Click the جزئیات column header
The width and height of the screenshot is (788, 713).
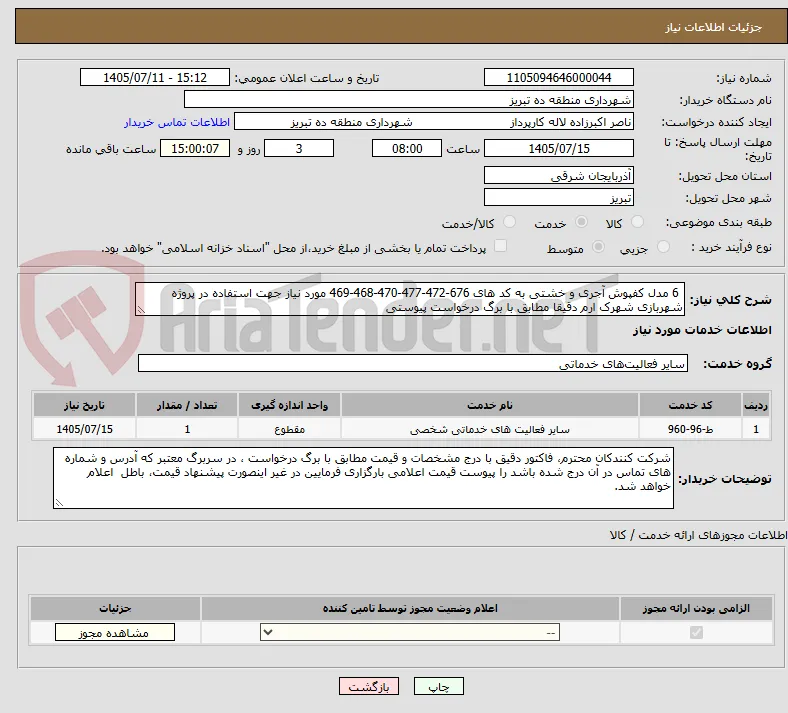(115, 608)
